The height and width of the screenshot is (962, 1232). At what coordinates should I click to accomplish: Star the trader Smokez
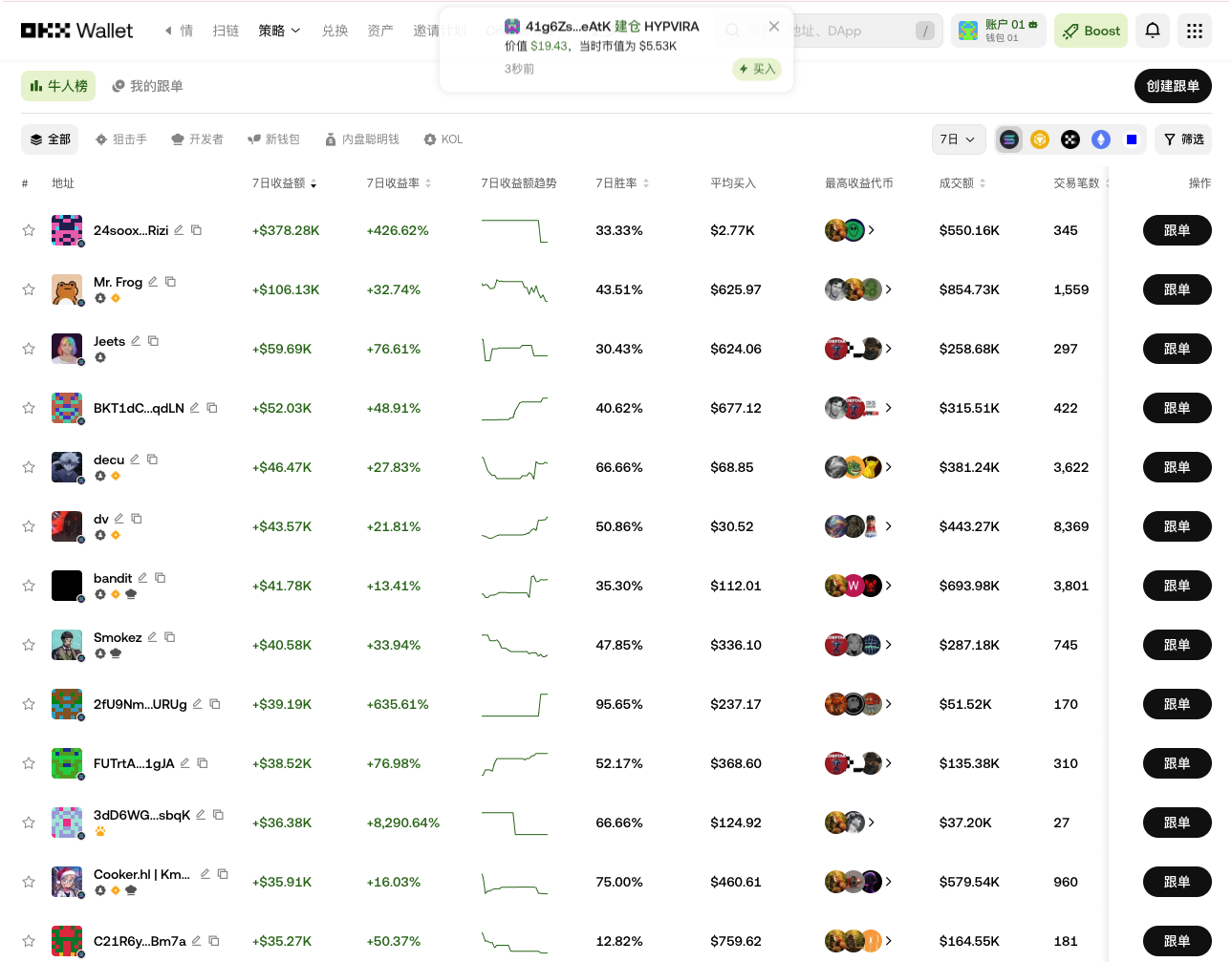(x=29, y=645)
